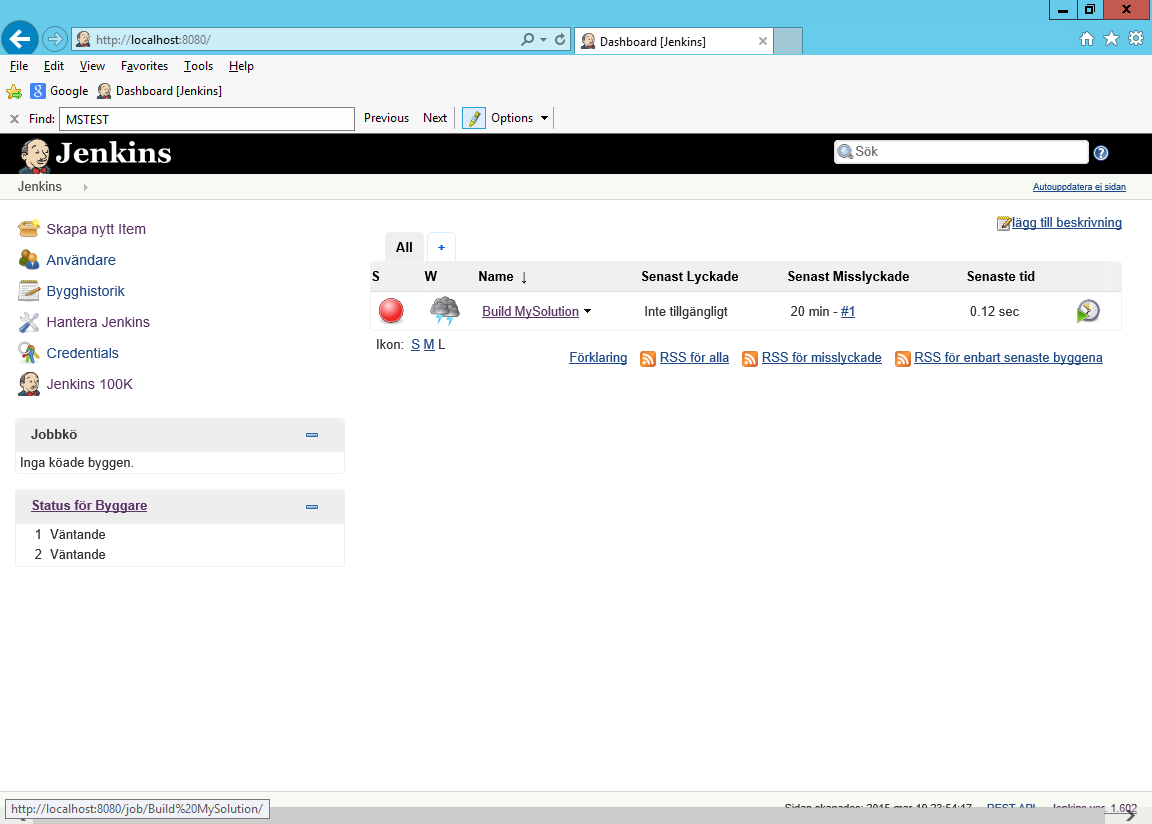
Task: Sort the table by Name column
Action: point(503,276)
